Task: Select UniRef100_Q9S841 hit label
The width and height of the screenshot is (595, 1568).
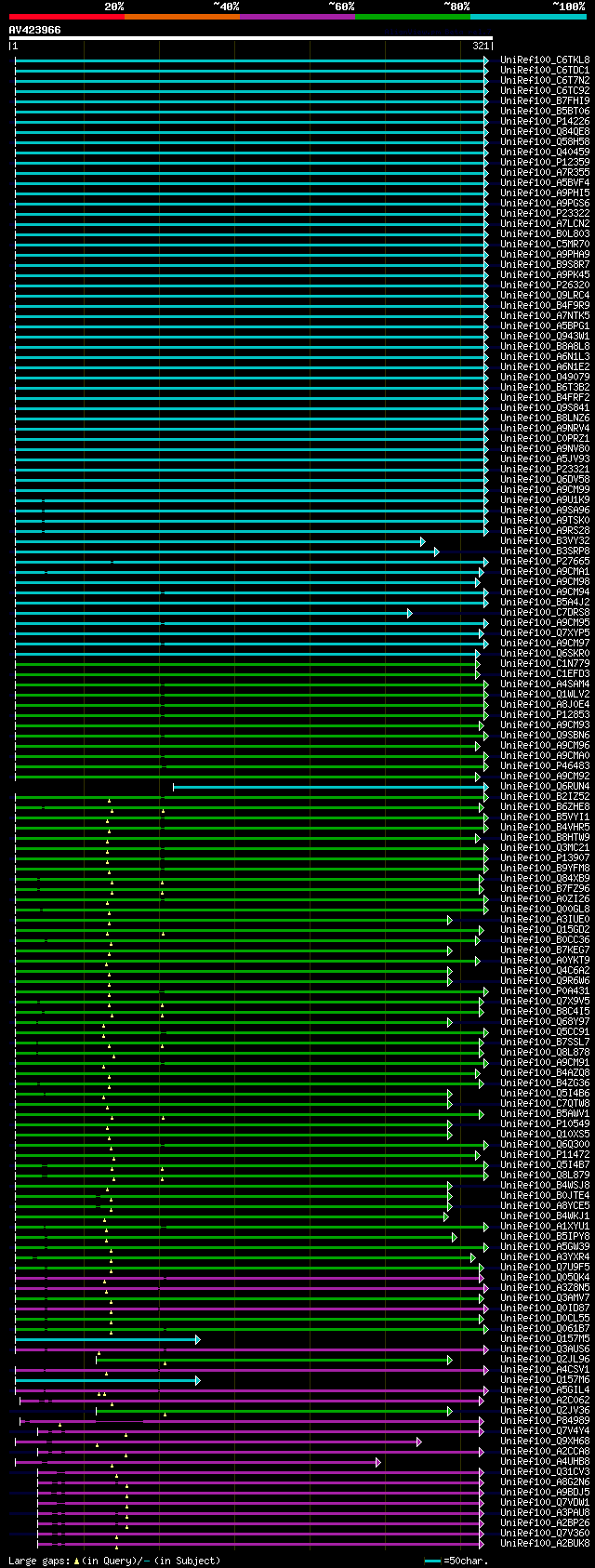Action: tap(545, 407)
